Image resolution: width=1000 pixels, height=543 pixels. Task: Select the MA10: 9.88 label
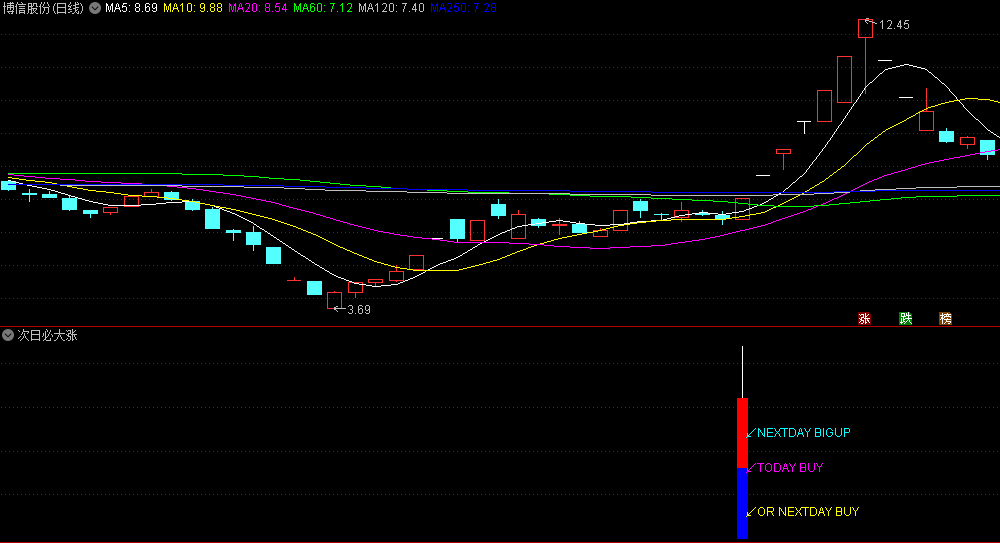(x=193, y=8)
